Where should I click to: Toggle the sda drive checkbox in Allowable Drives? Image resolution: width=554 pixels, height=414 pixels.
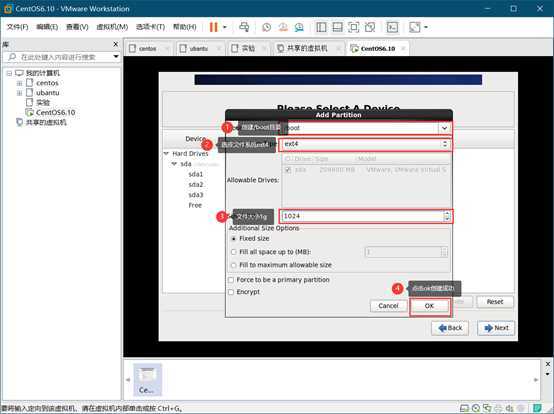pos(288,170)
